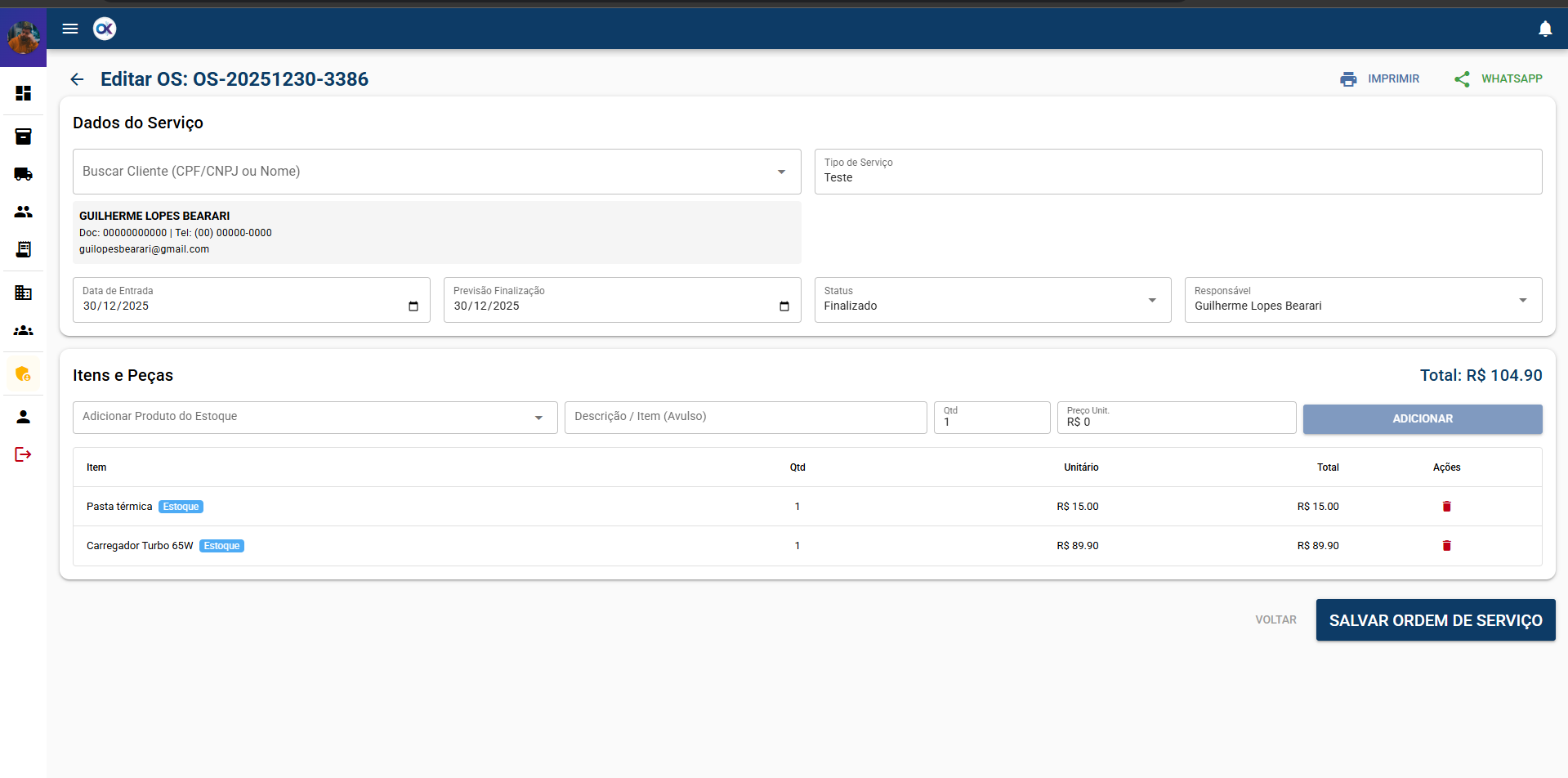The image size is (1568, 778).
Task: Open the Status dropdown showing Finalizado
Action: [x=1151, y=300]
